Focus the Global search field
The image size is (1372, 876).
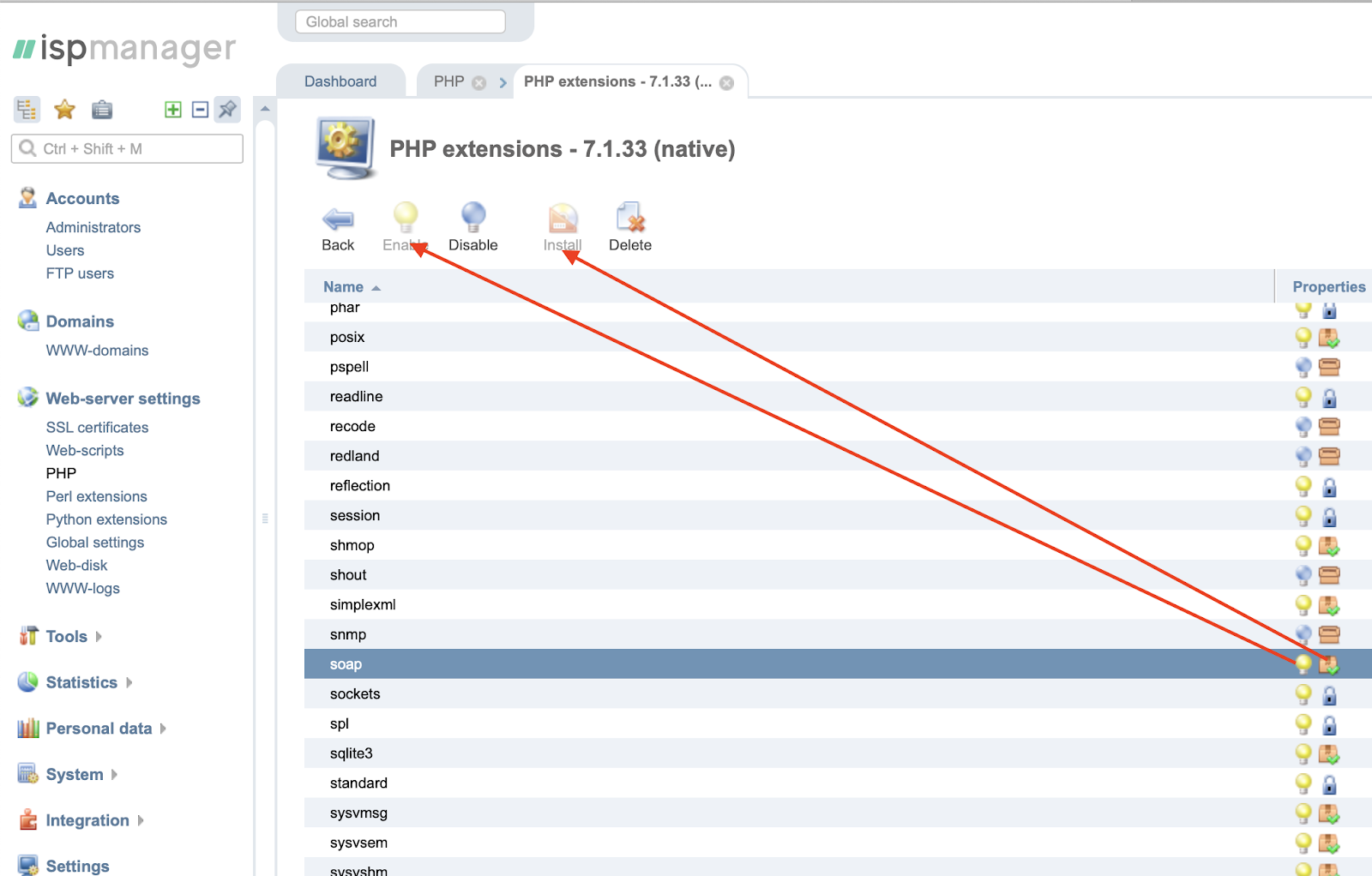(400, 22)
